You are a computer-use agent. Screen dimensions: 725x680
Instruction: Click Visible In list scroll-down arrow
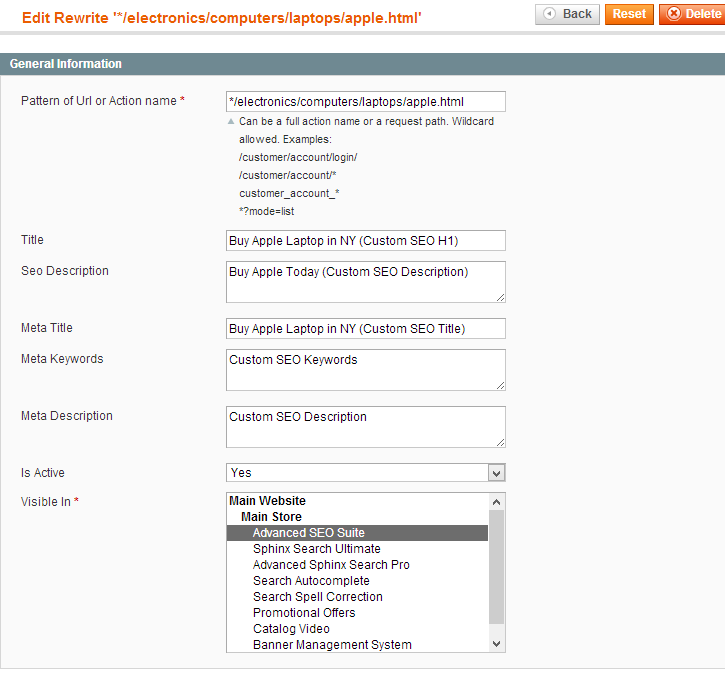pyautogui.click(x=497, y=644)
